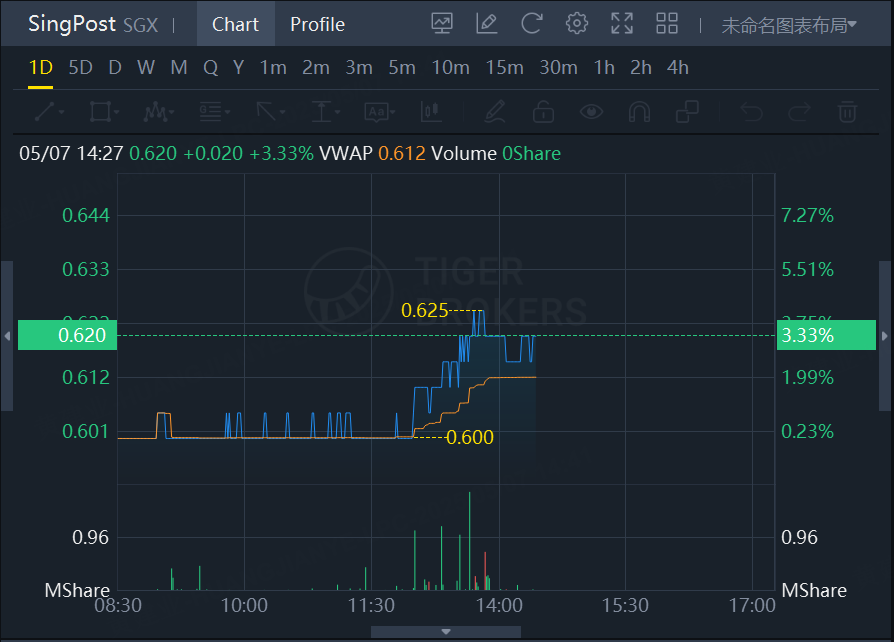Switch to the Chart tab
This screenshot has height=642, width=894.
point(235,24)
